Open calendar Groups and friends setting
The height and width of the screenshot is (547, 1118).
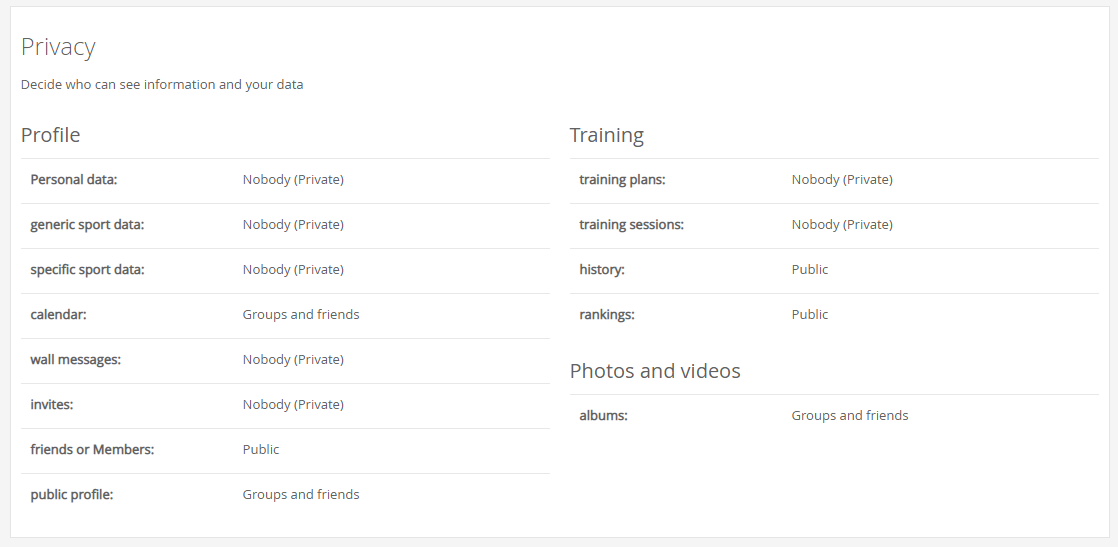[300, 315]
